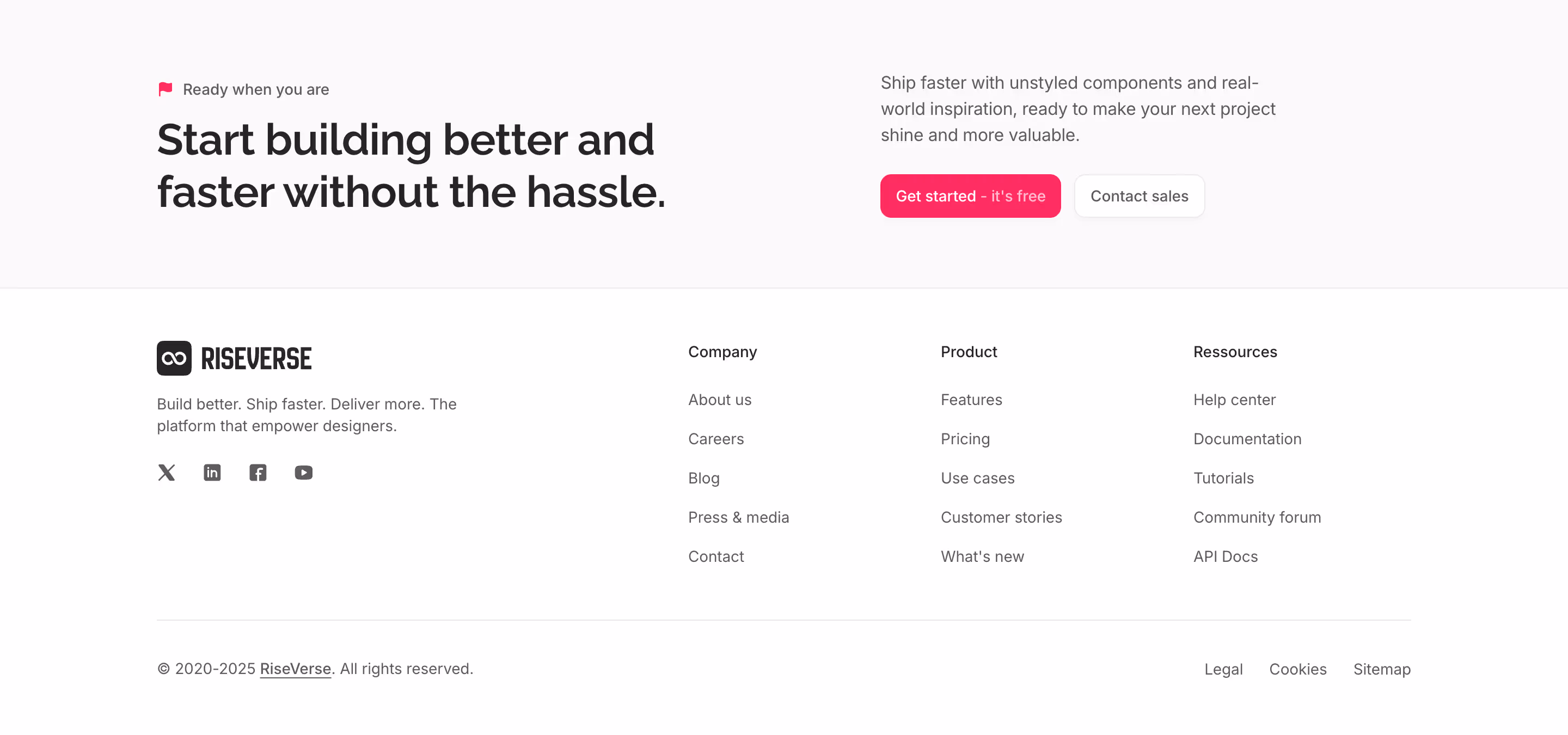Click the pink flag icon near 'Ready when you are'
1568x735 pixels.
coord(164,88)
